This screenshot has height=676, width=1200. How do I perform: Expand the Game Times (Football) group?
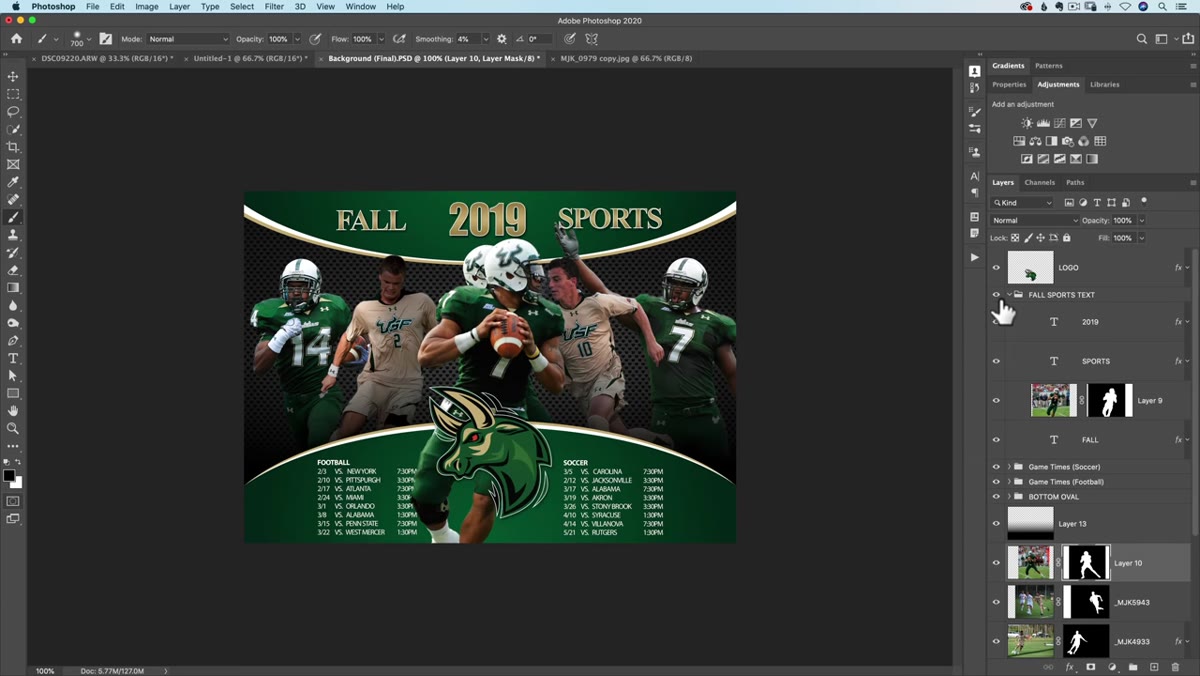point(1009,482)
